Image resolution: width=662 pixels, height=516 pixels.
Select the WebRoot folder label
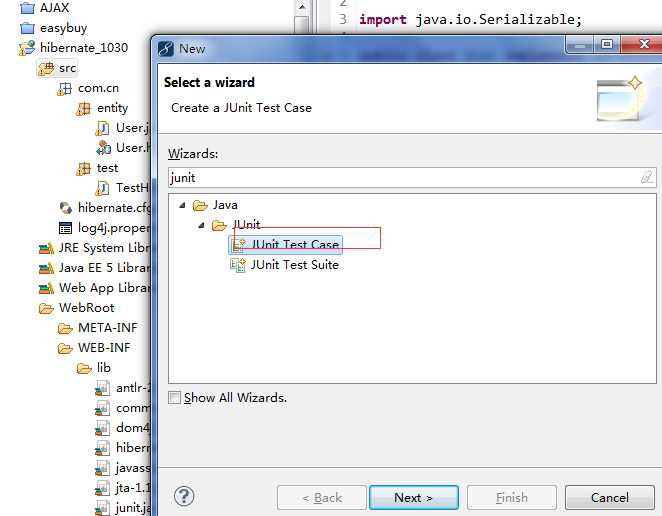tap(87, 308)
